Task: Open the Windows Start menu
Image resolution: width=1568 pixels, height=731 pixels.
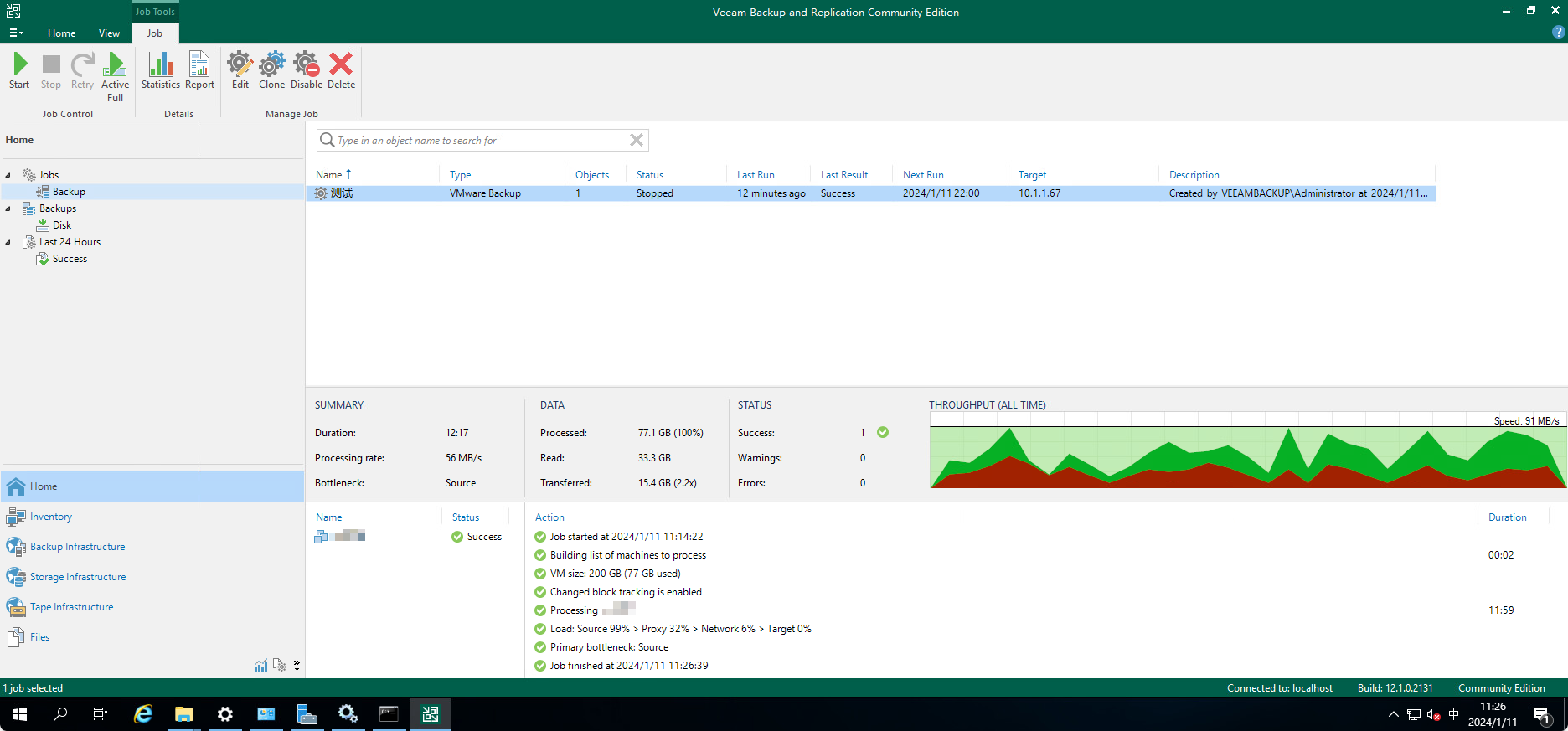Action: [x=20, y=714]
